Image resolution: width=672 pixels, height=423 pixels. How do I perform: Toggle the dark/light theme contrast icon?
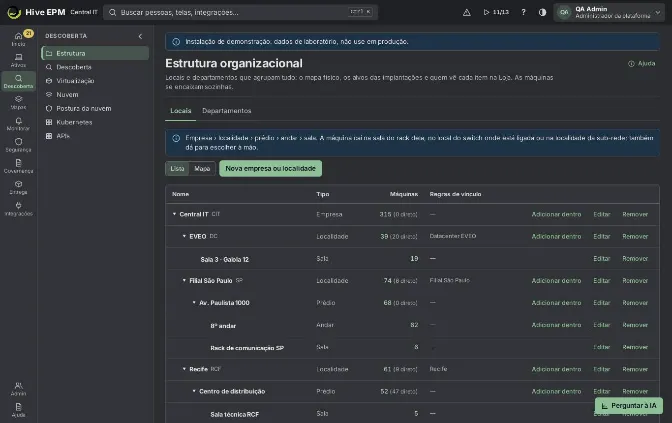[542, 12]
